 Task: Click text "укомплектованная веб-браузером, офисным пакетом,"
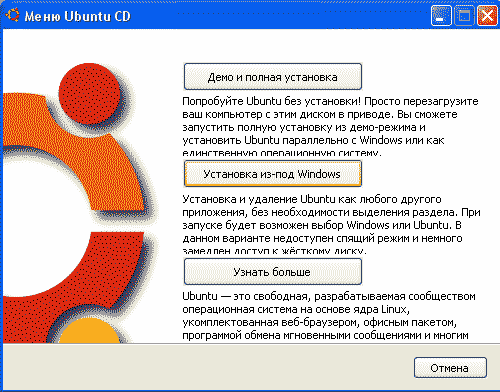pos(319,322)
